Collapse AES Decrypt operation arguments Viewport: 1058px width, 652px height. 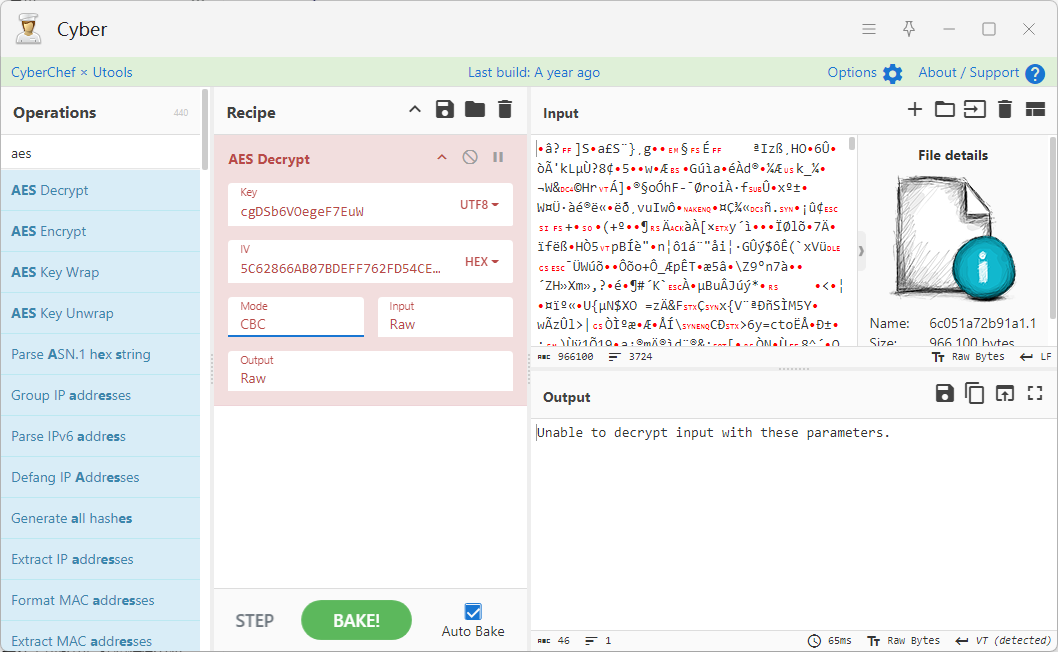click(x=442, y=157)
